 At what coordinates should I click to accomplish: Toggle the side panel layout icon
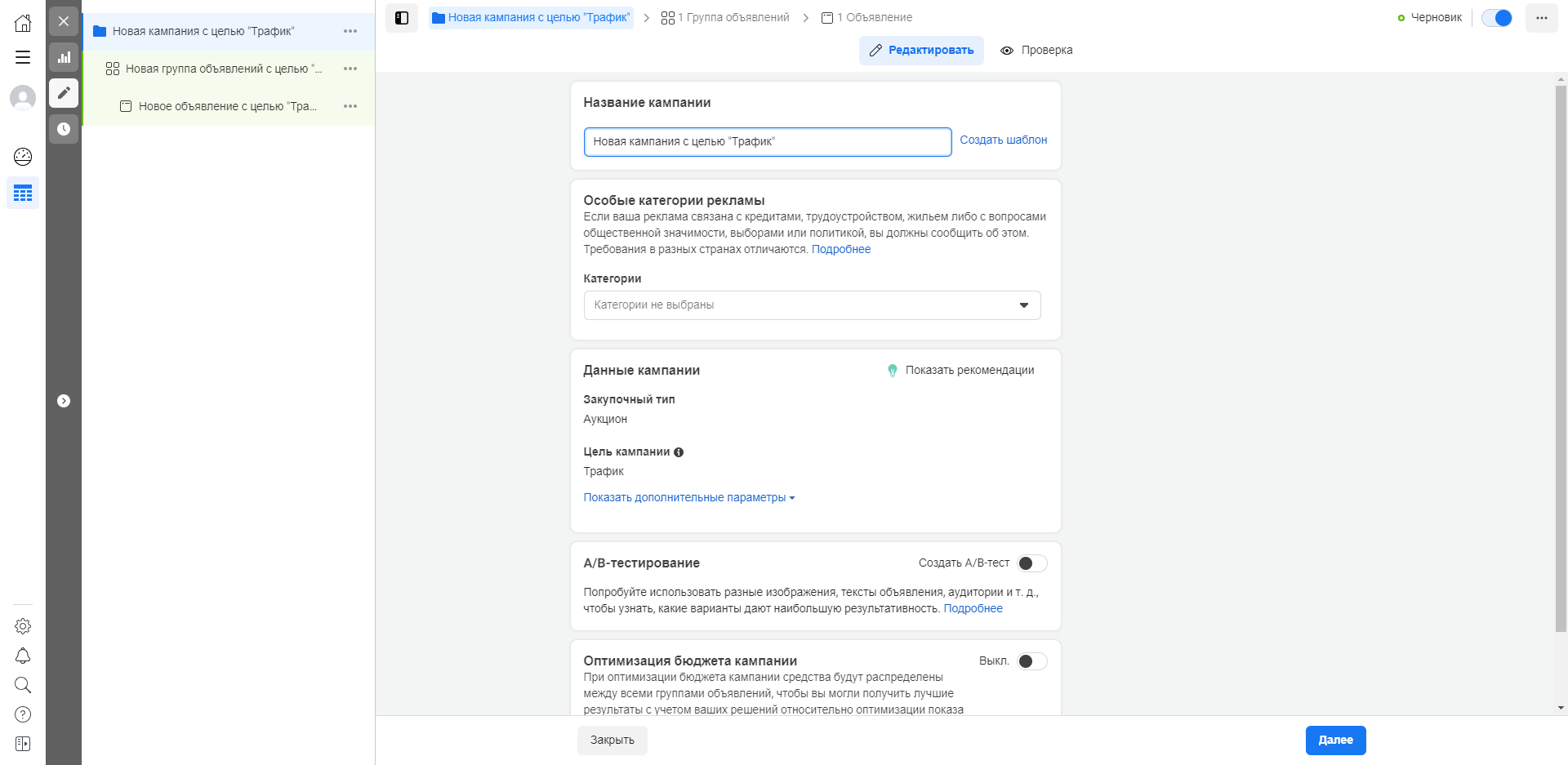point(402,18)
